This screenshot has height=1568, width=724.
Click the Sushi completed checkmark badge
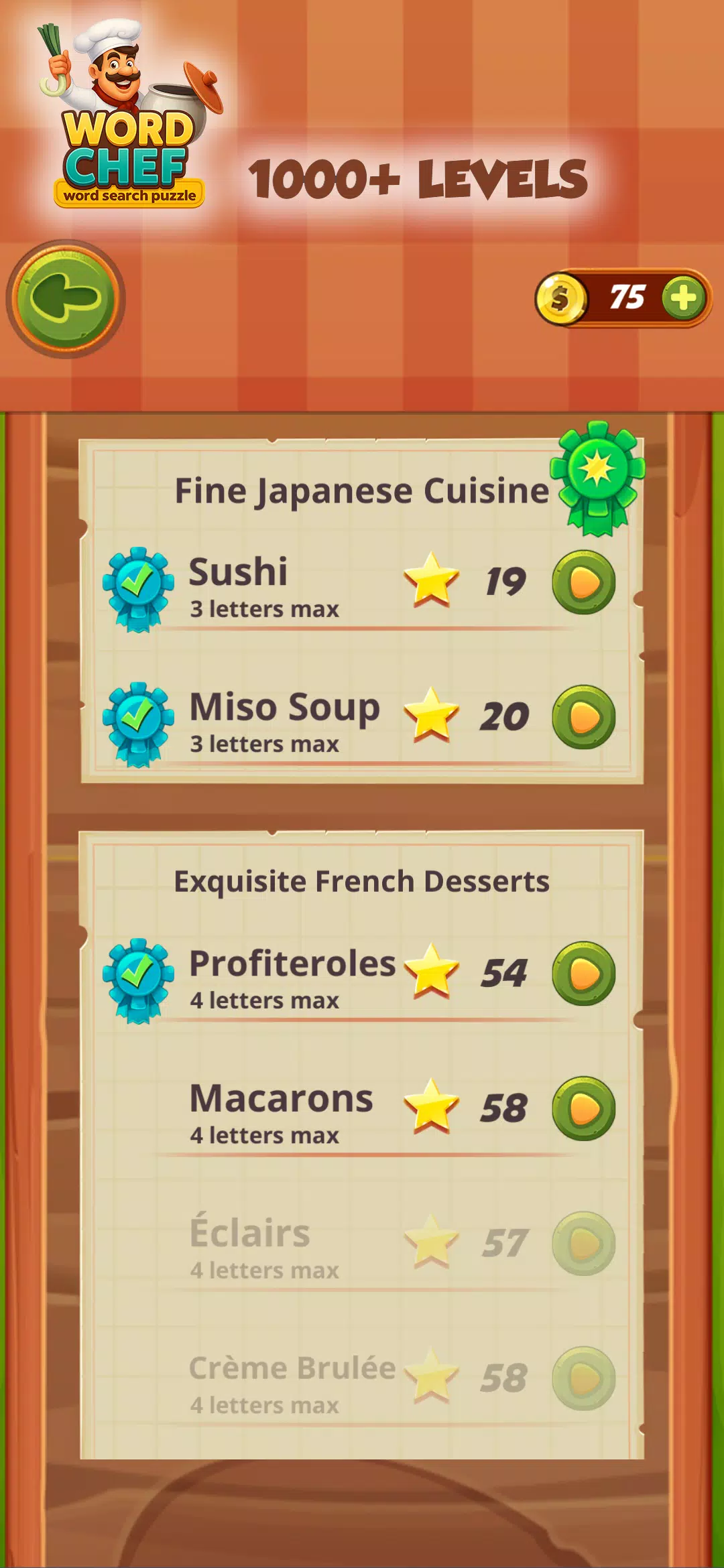[138, 589]
